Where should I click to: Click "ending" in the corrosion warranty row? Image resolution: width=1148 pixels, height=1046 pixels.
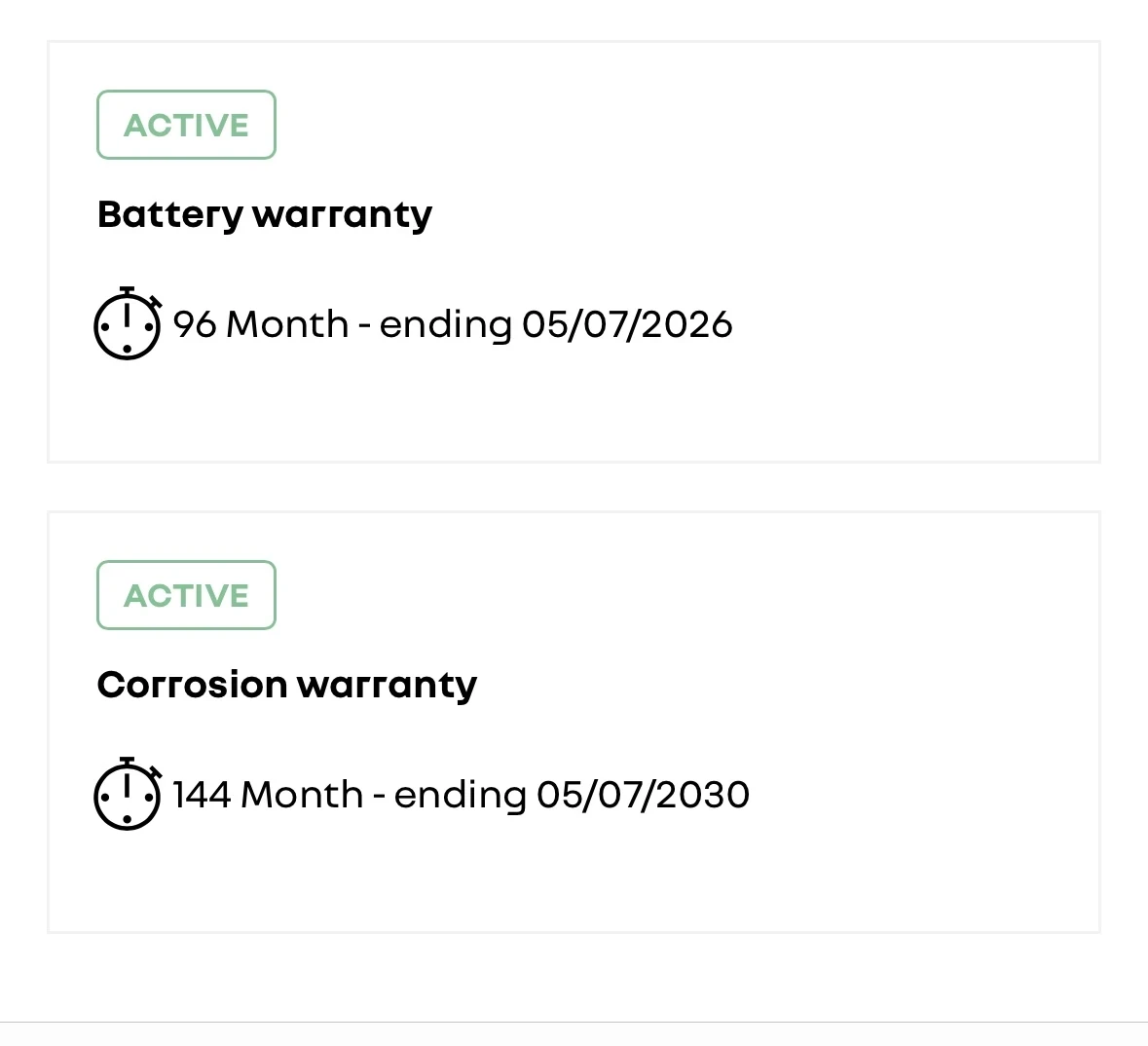pos(460,796)
